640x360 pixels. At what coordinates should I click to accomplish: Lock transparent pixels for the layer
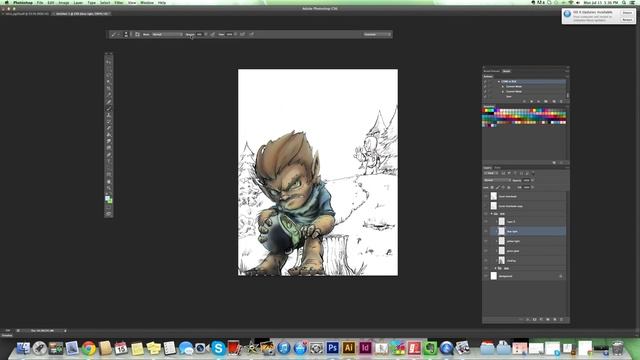point(492,187)
